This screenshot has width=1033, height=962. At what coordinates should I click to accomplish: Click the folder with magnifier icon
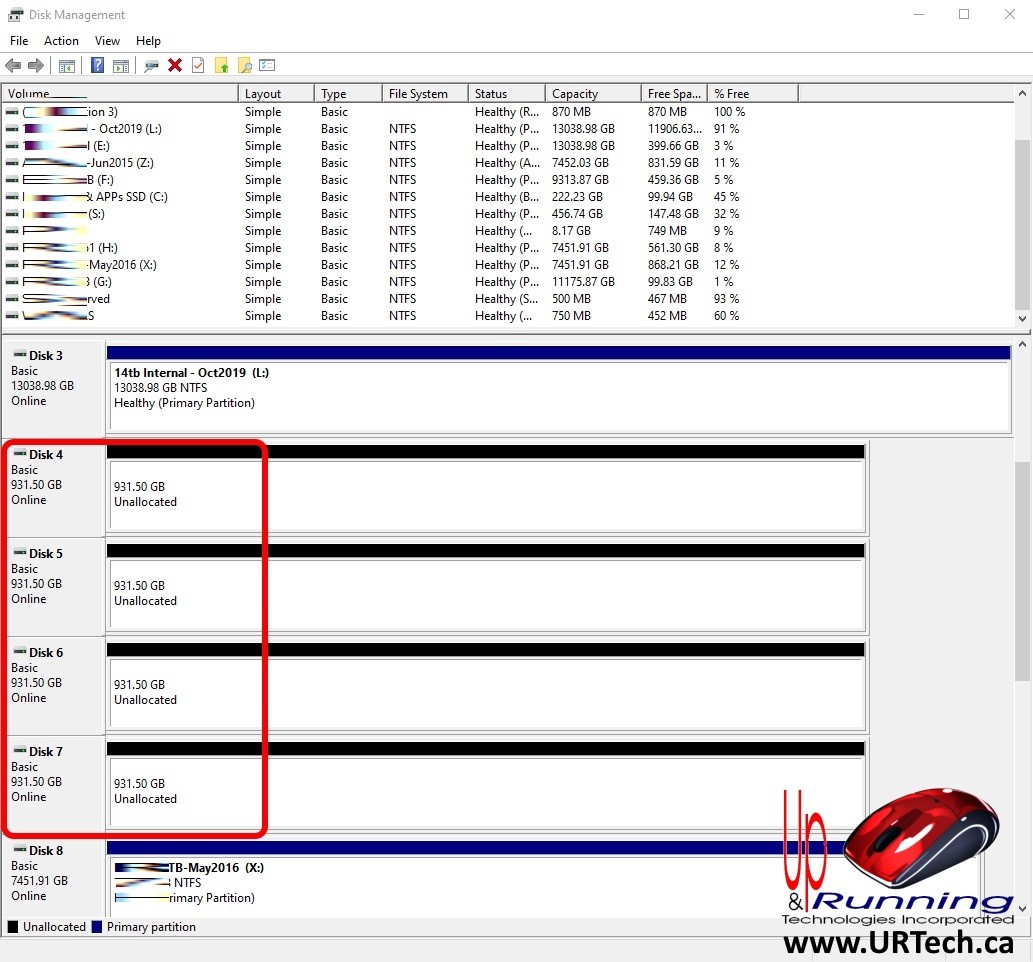[244, 66]
